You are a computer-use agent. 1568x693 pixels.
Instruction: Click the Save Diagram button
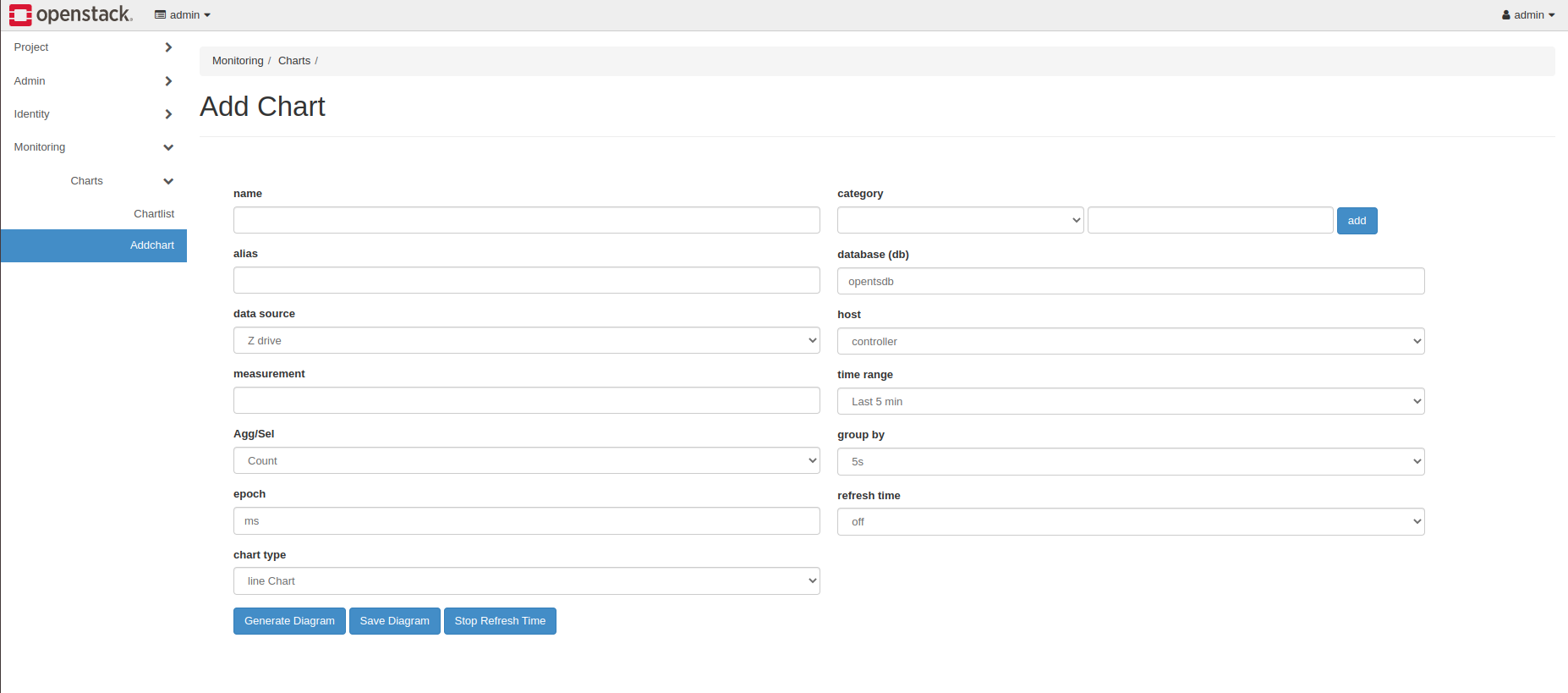click(394, 621)
